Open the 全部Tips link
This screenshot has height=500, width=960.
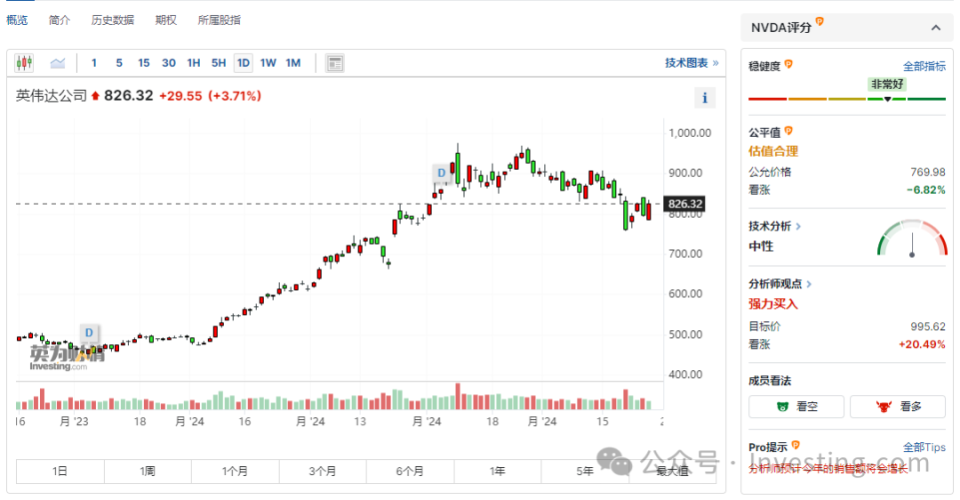coord(924,447)
